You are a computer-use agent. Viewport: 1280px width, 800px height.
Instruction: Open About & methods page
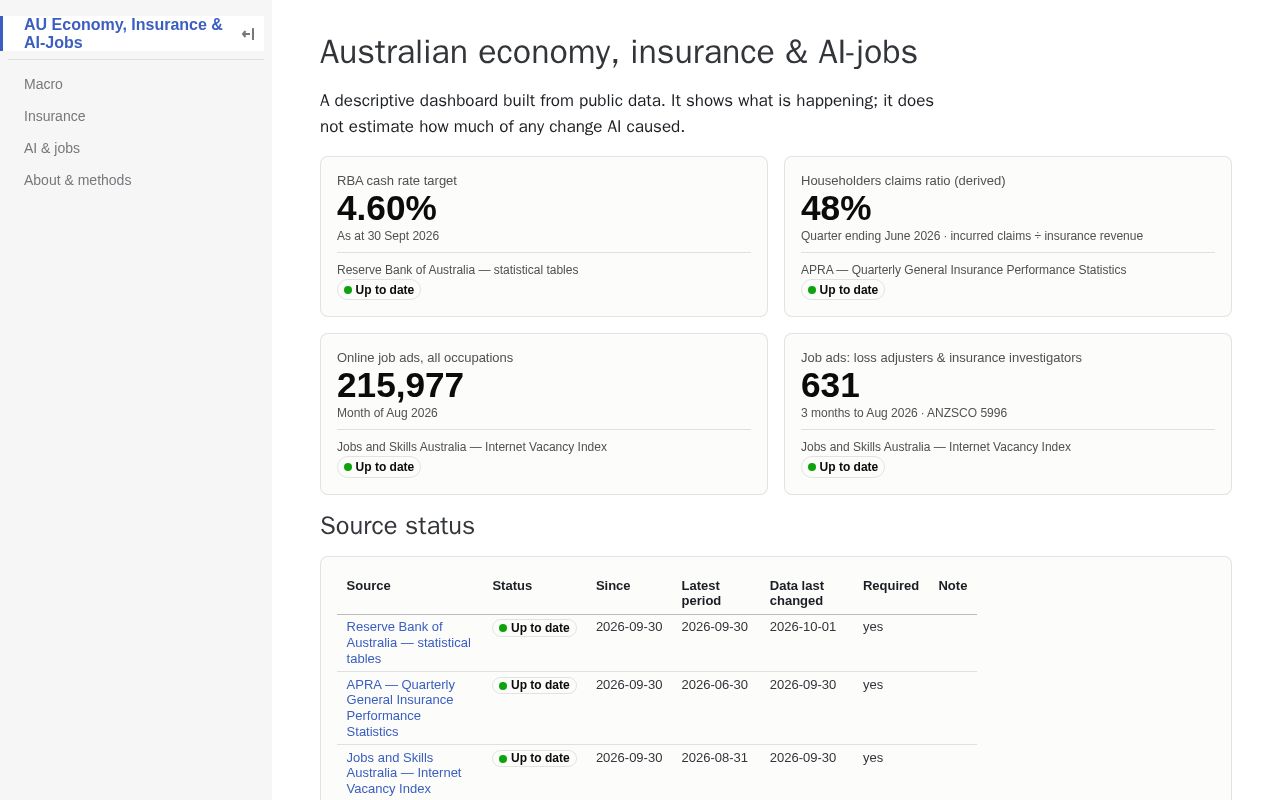point(78,180)
